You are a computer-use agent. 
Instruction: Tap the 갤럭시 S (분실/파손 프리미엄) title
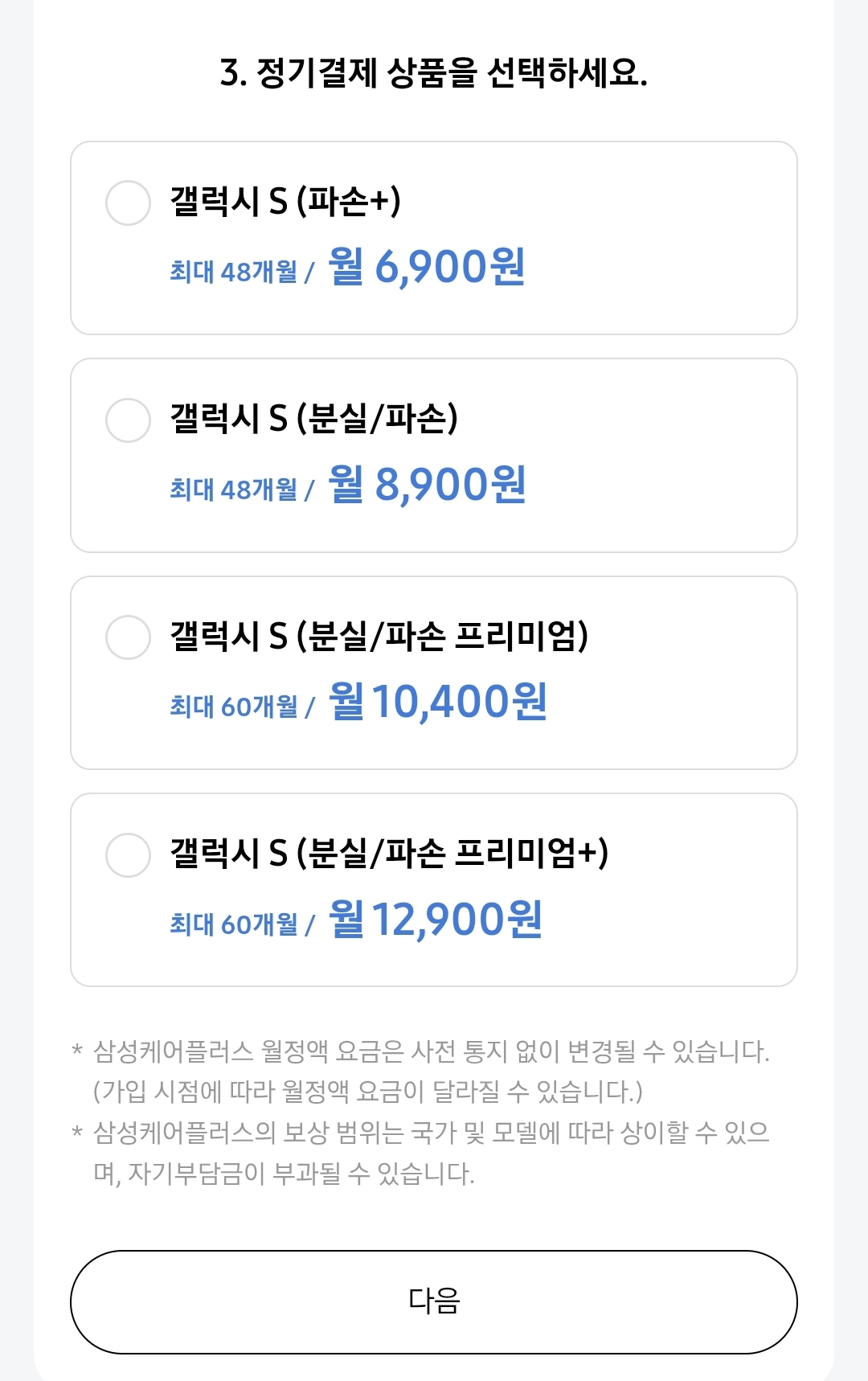(x=379, y=637)
